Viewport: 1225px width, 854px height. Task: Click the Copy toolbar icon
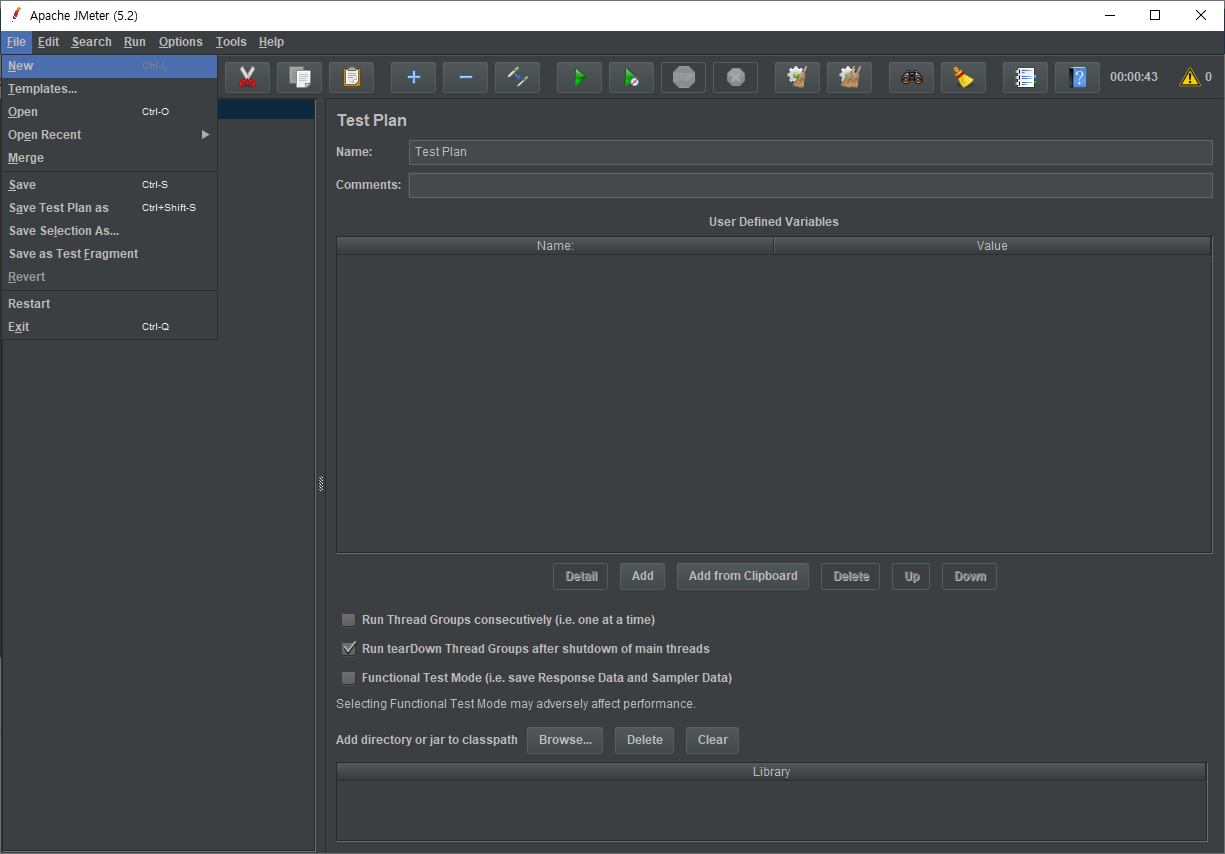(300, 77)
